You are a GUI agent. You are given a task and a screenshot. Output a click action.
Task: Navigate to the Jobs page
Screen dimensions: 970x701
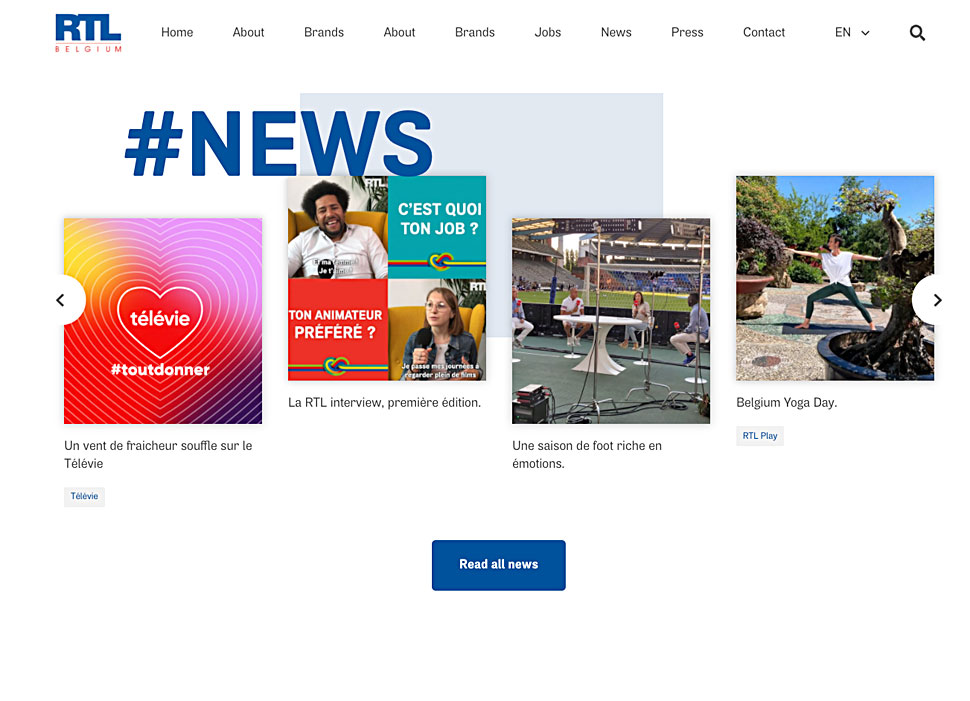(548, 33)
